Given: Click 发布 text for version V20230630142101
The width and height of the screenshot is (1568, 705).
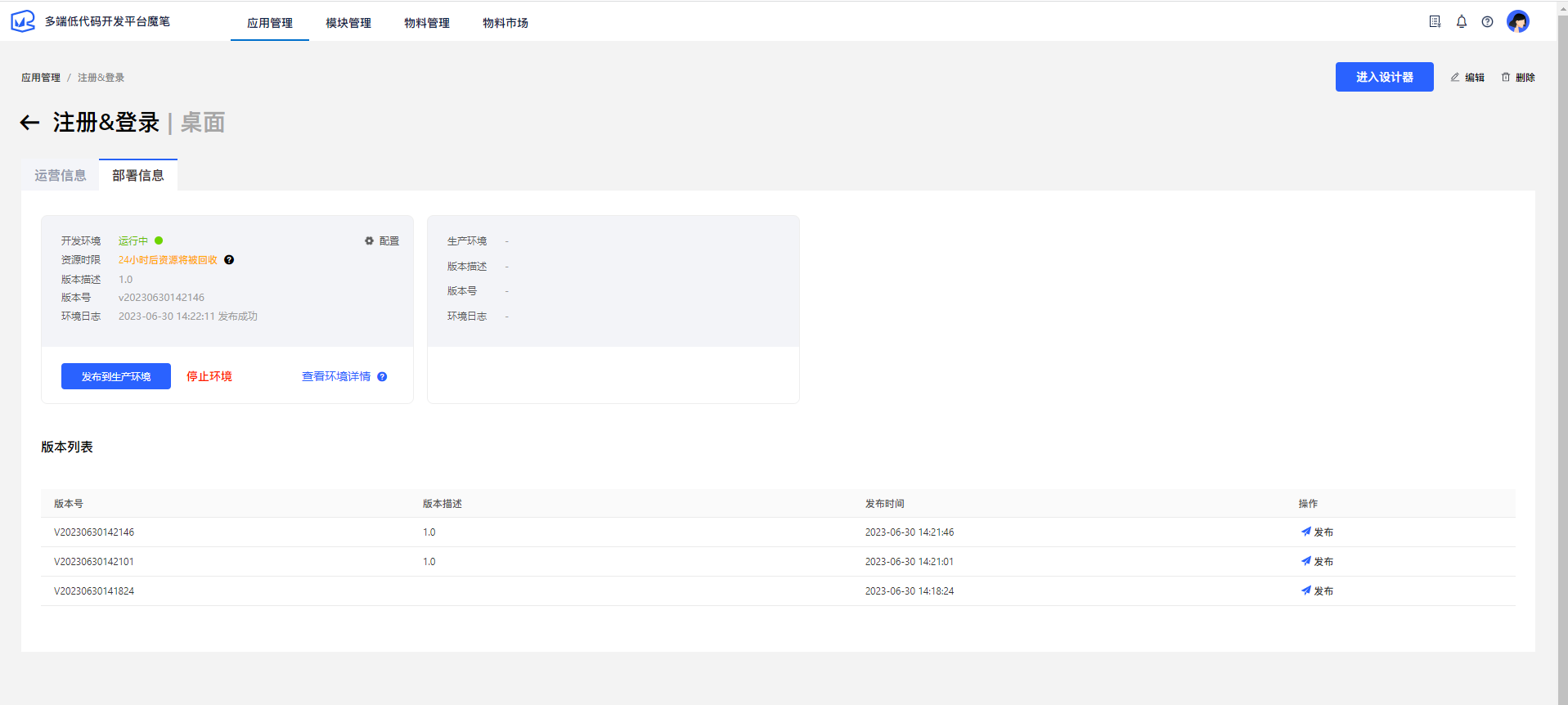Looking at the screenshot, I should coord(1323,562).
